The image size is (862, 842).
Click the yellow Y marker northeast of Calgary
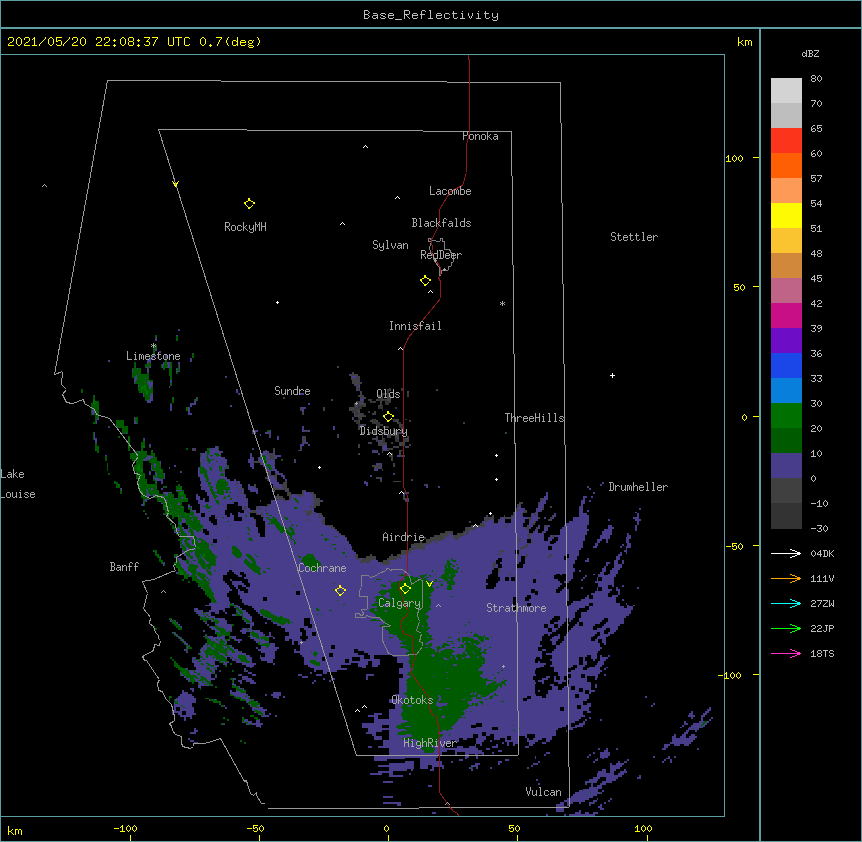(429, 583)
